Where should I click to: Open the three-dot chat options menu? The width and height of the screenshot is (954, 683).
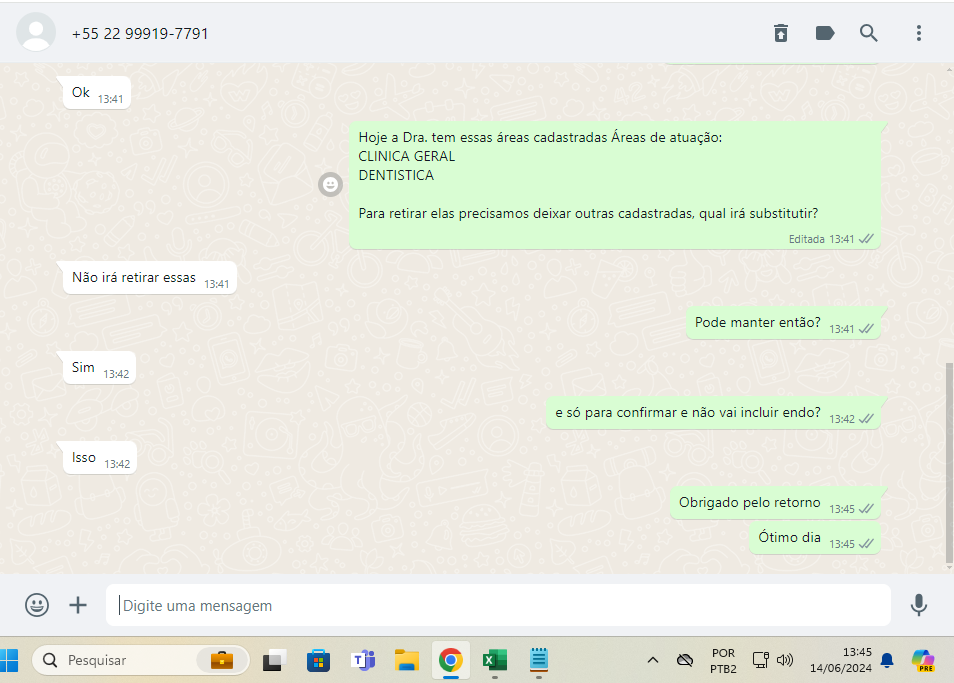click(918, 33)
